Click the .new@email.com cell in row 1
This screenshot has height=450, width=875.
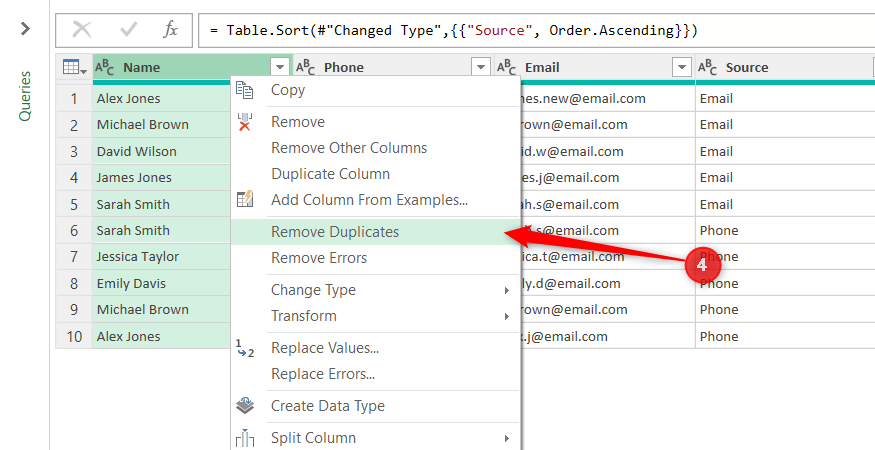pyautogui.click(x=607, y=99)
